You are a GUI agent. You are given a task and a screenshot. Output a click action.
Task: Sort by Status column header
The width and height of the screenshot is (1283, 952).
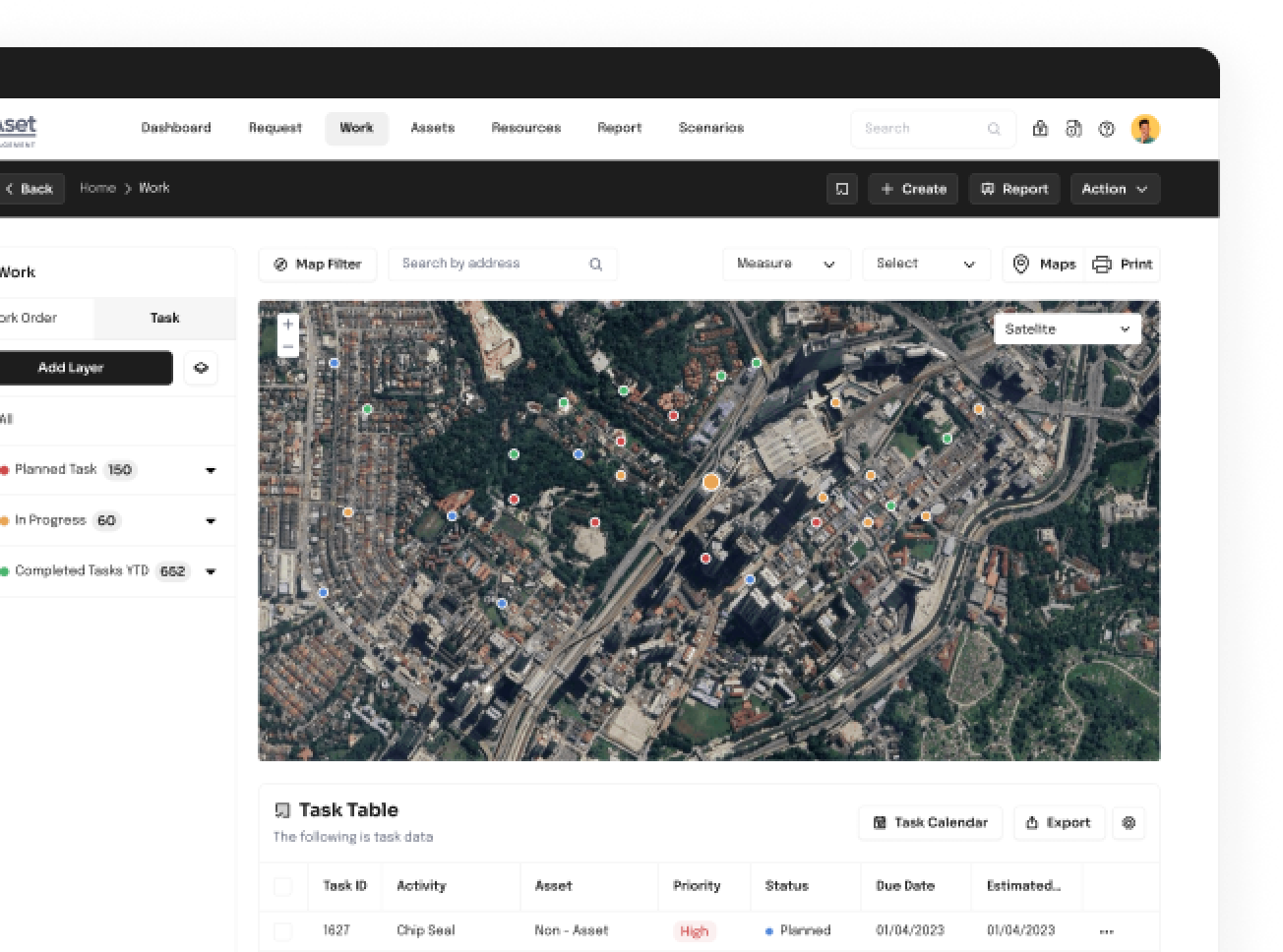pyautogui.click(x=787, y=886)
